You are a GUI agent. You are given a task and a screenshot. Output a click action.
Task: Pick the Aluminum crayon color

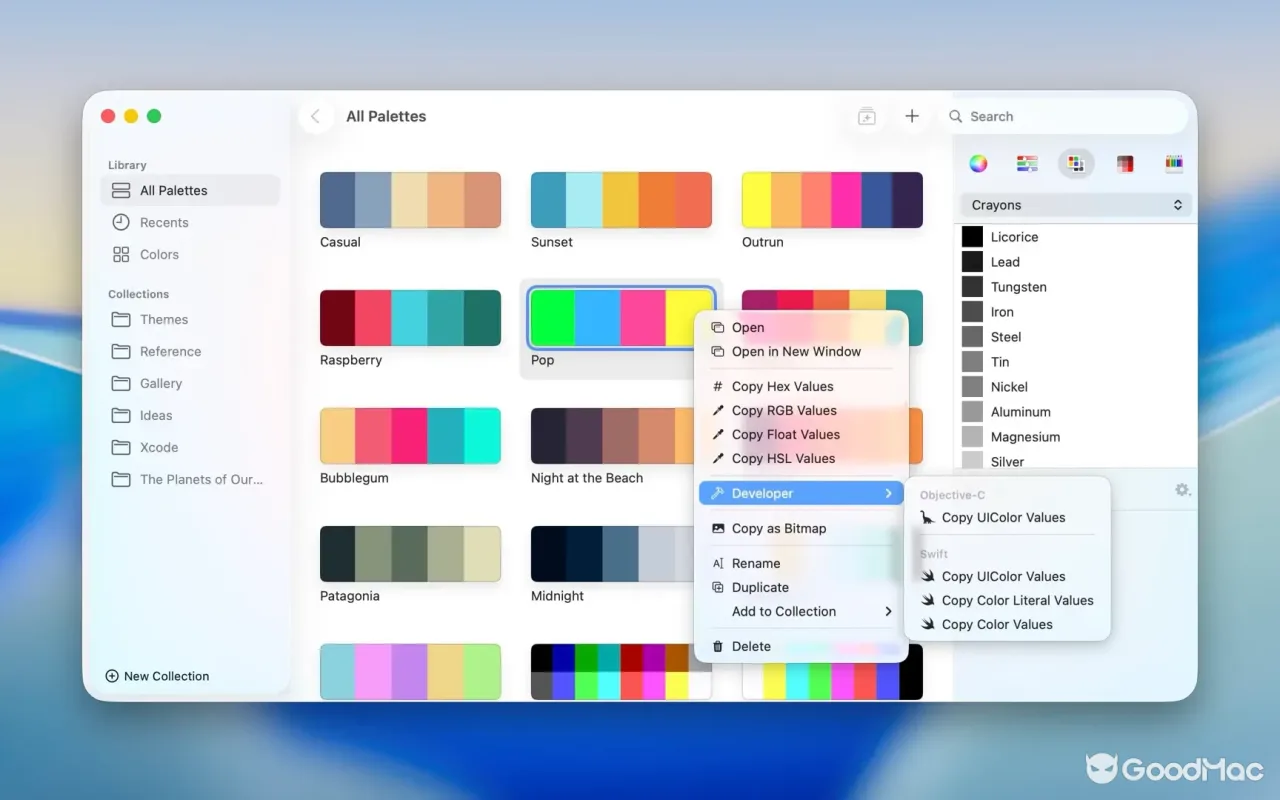tap(1076, 412)
